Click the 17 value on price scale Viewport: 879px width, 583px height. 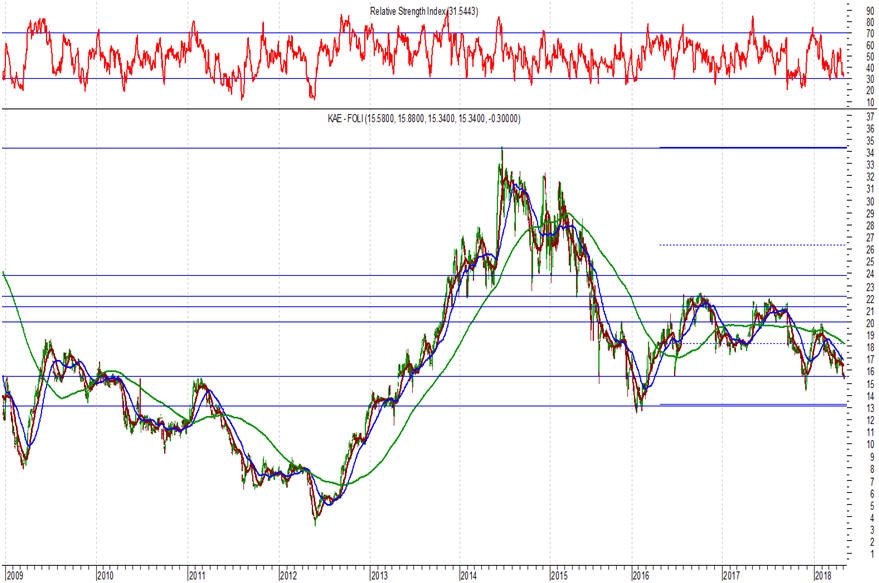(870, 359)
